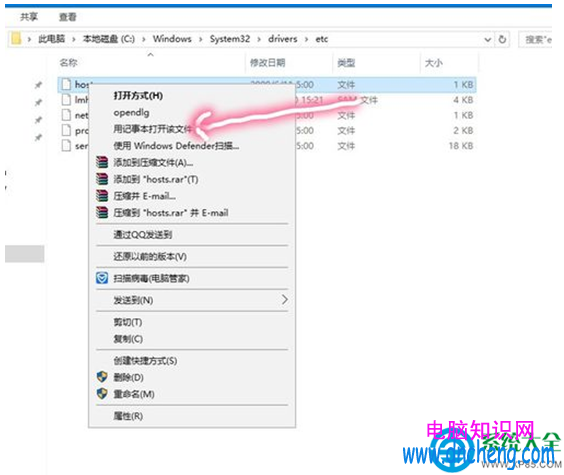The image size is (564, 475).
Task: Choose 用记事本打开该文件
Action: coord(153,129)
